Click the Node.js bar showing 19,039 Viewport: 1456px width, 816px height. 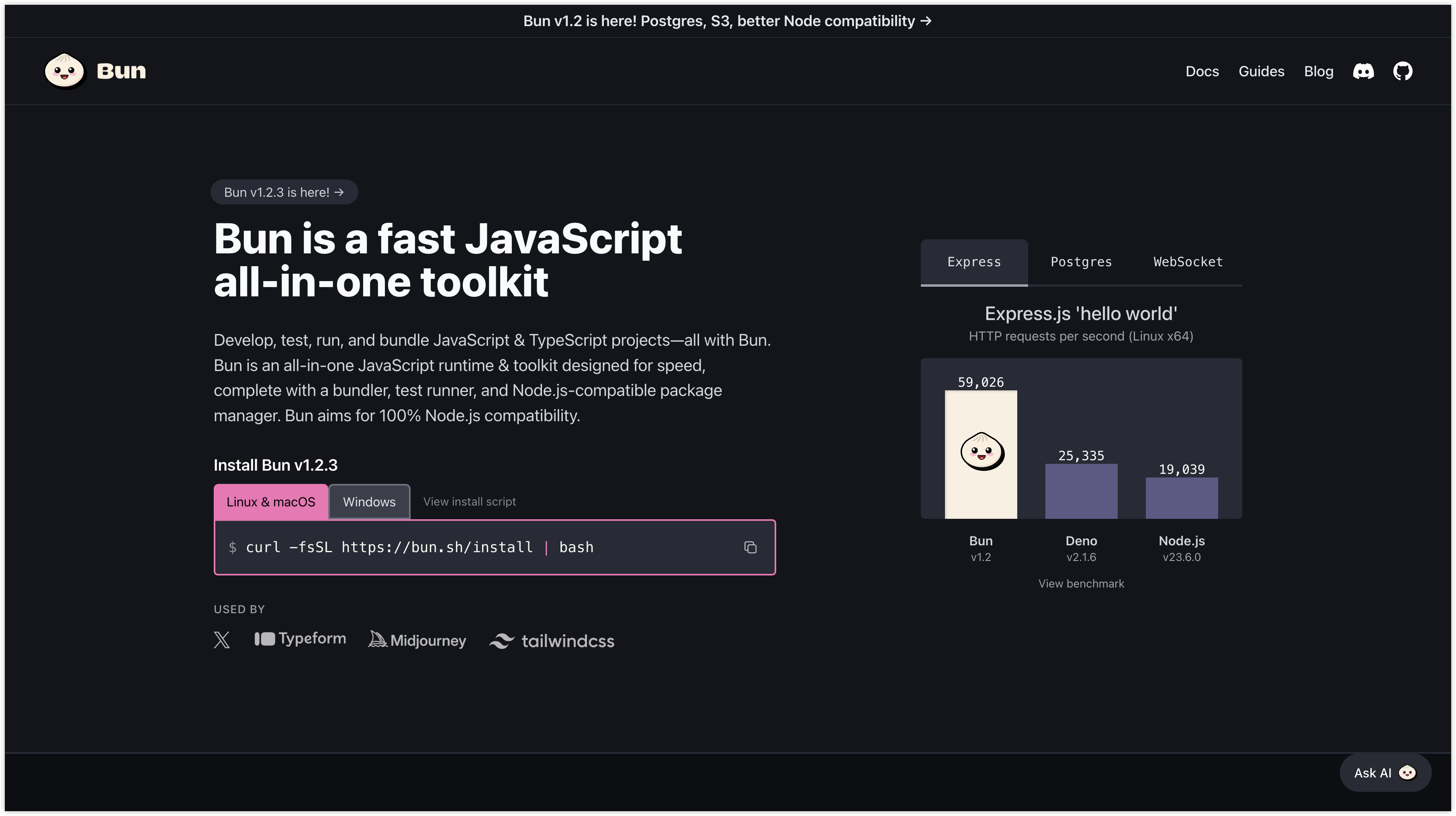[x=1181, y=498]
